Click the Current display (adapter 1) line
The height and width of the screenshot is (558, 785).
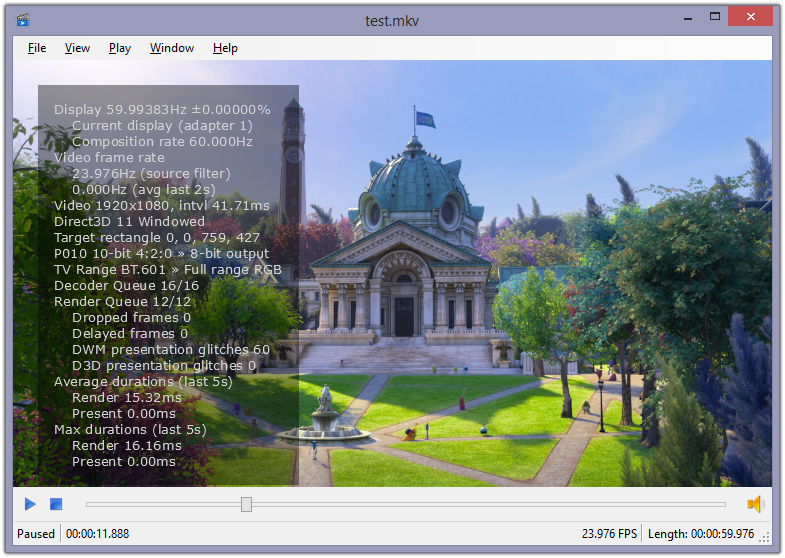point(162,126)
